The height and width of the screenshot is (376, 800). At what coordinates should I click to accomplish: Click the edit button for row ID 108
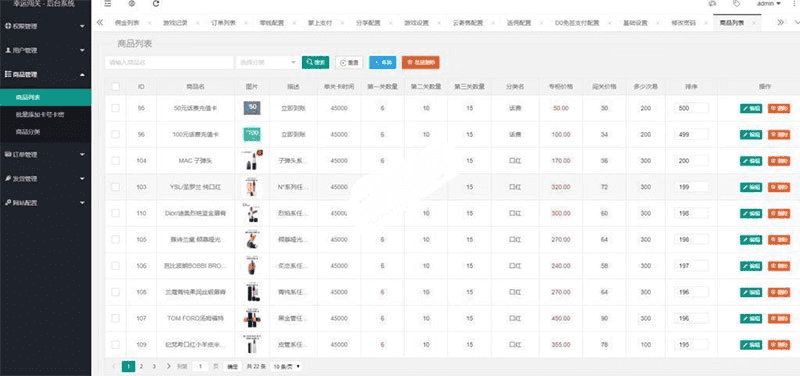point(751,292)
